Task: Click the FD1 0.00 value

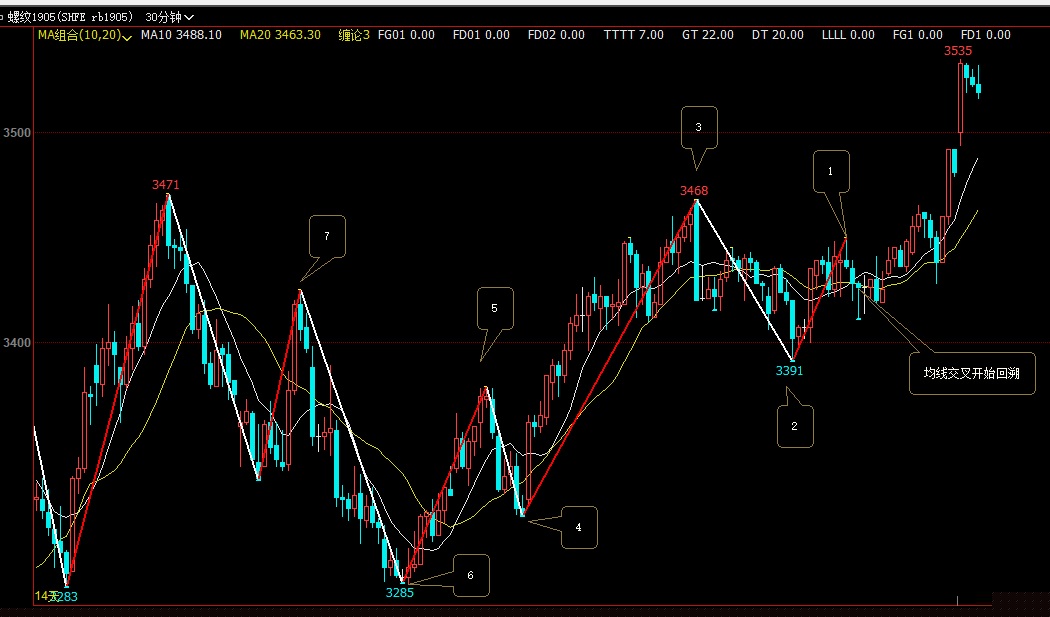Action: click(986, 35)
